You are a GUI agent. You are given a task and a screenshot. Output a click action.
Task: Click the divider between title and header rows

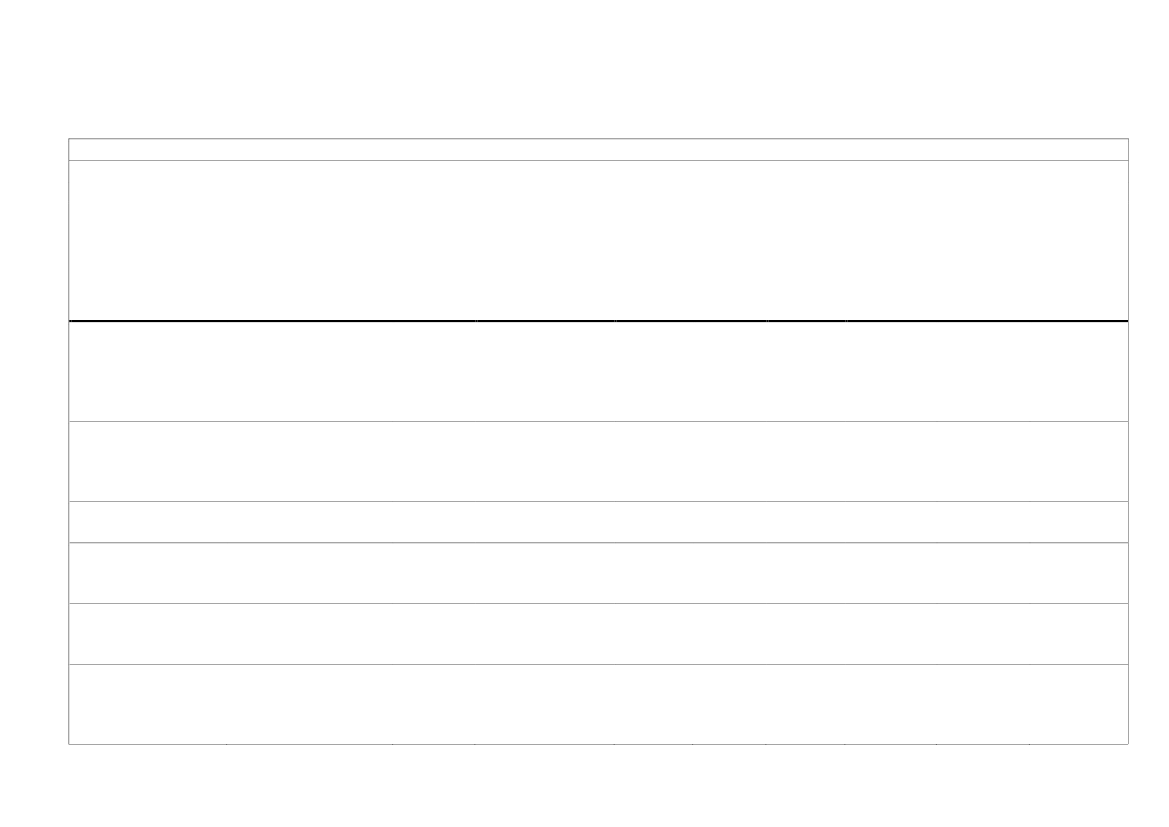pos(598,160)
